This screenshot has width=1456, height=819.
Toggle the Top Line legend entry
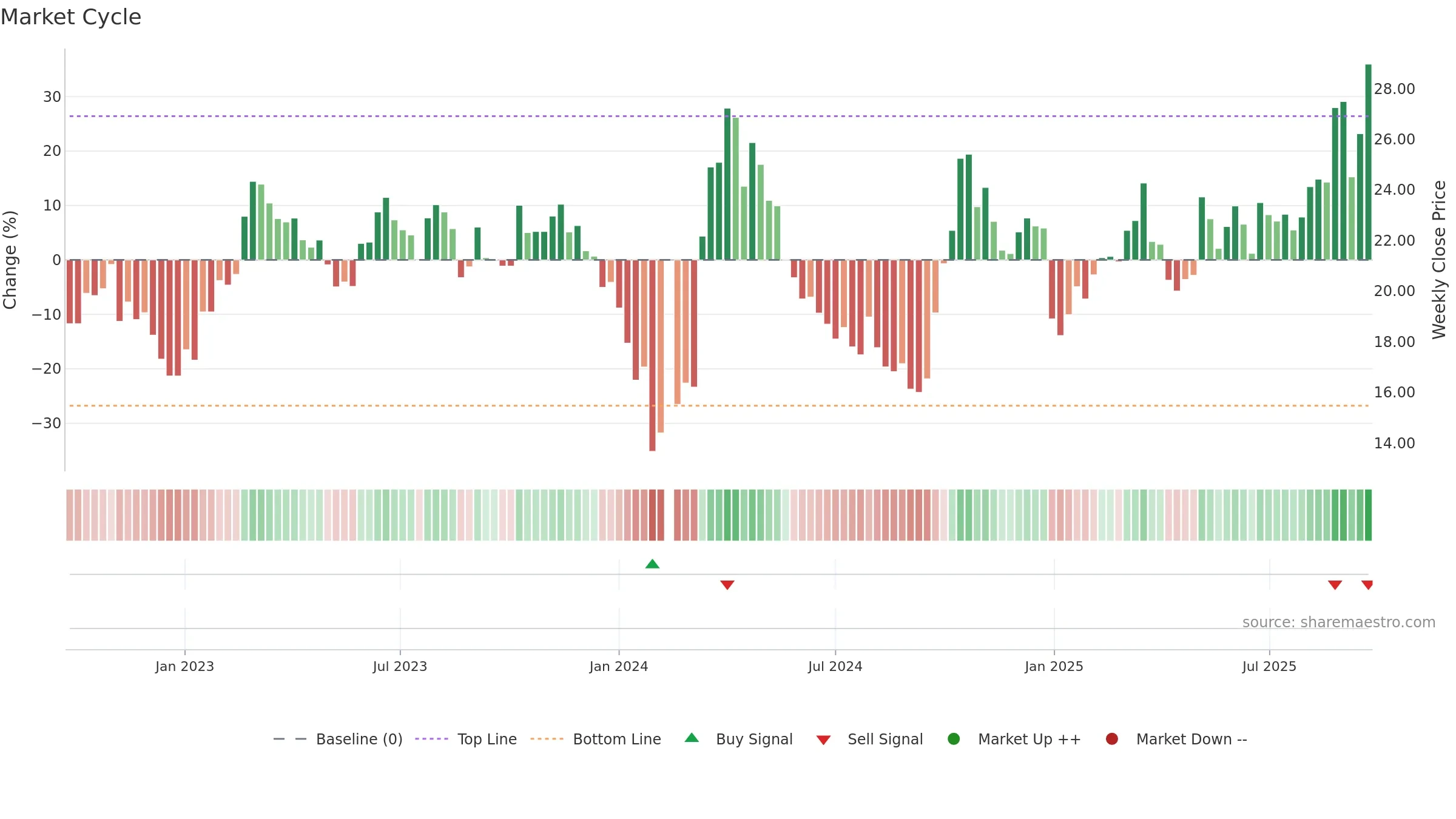pos(466,739)
